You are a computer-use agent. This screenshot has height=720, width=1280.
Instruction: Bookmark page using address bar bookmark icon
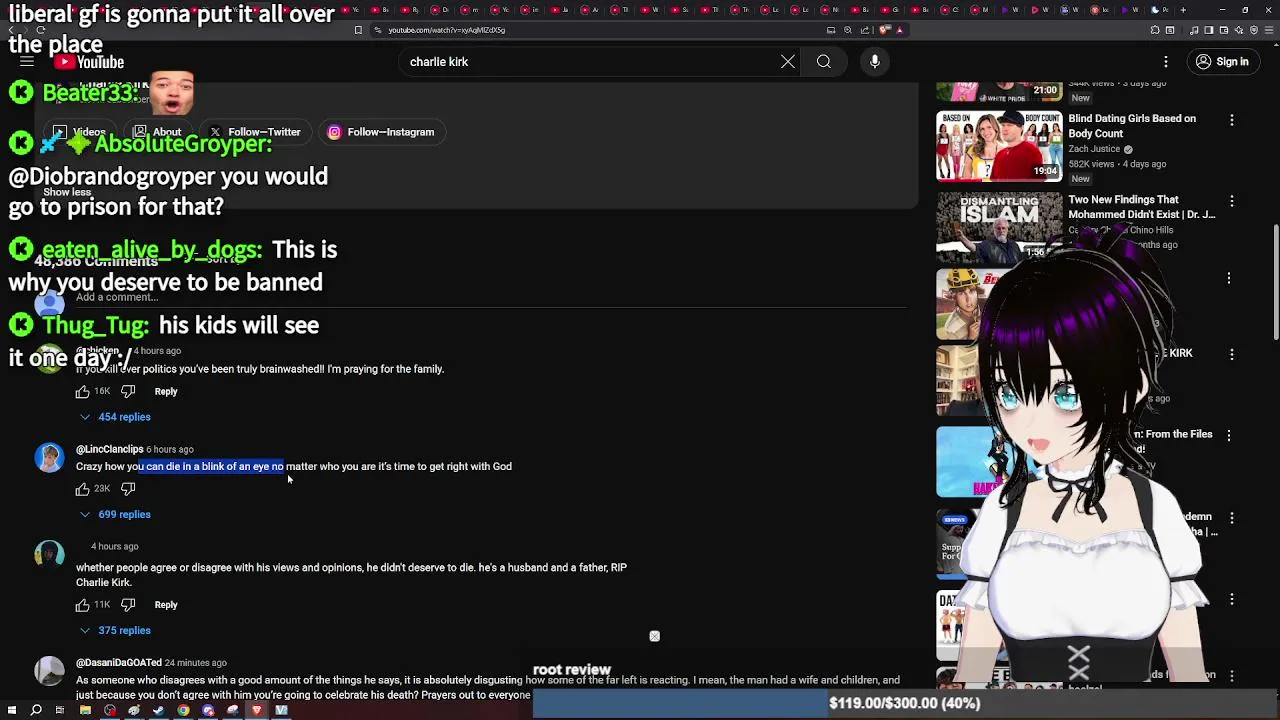(x=358, y=30)
